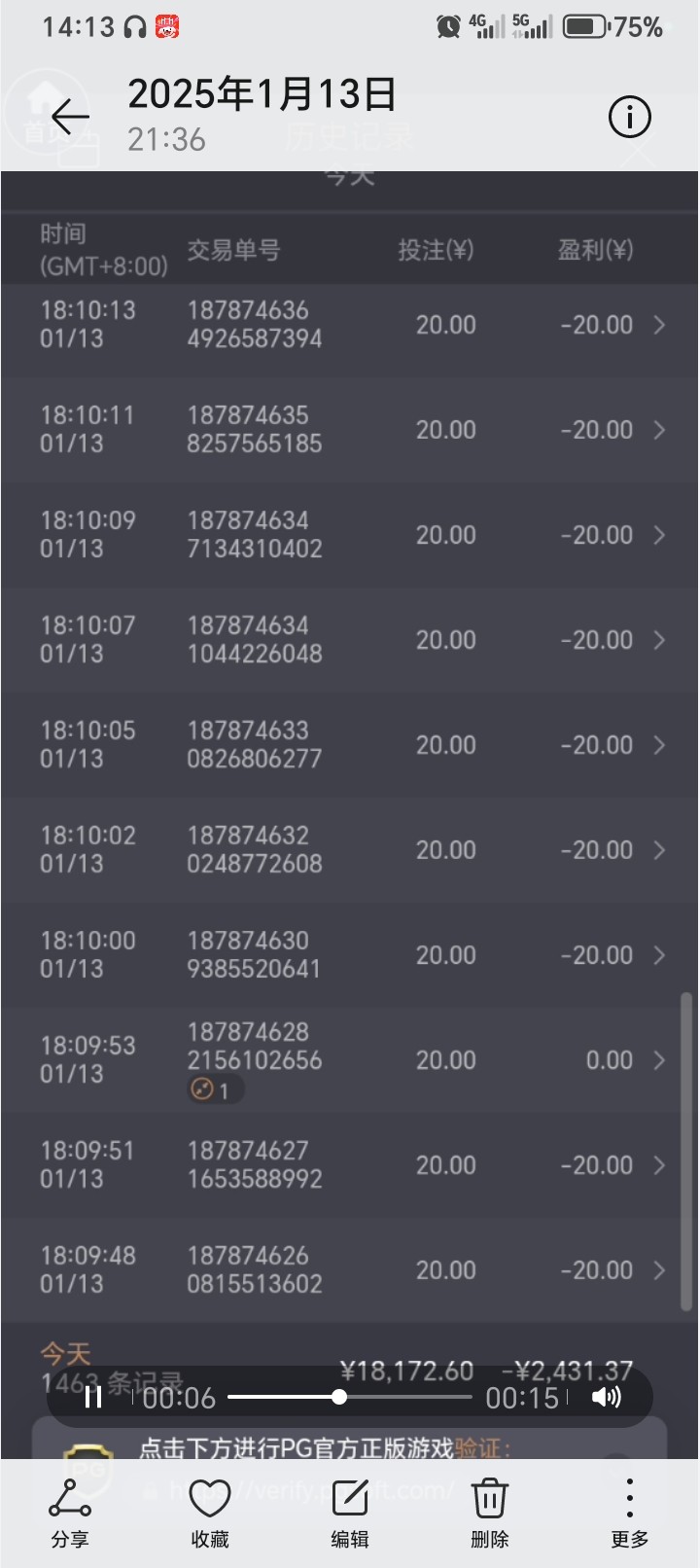The image size is (700, 1568).
Task: Open the Edit (编辑) icon
Action: pos(350,1512)
